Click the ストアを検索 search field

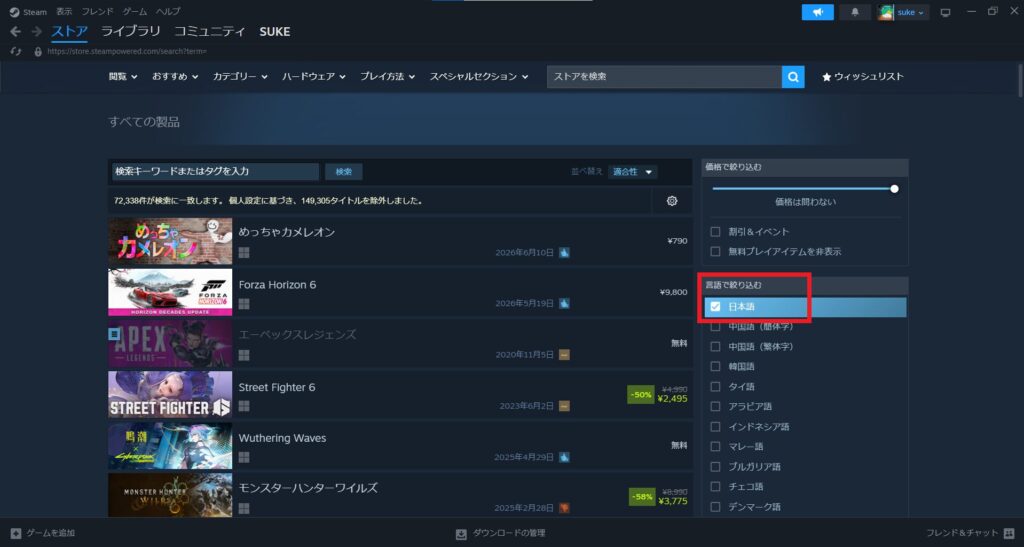click(x=664, y=76)
